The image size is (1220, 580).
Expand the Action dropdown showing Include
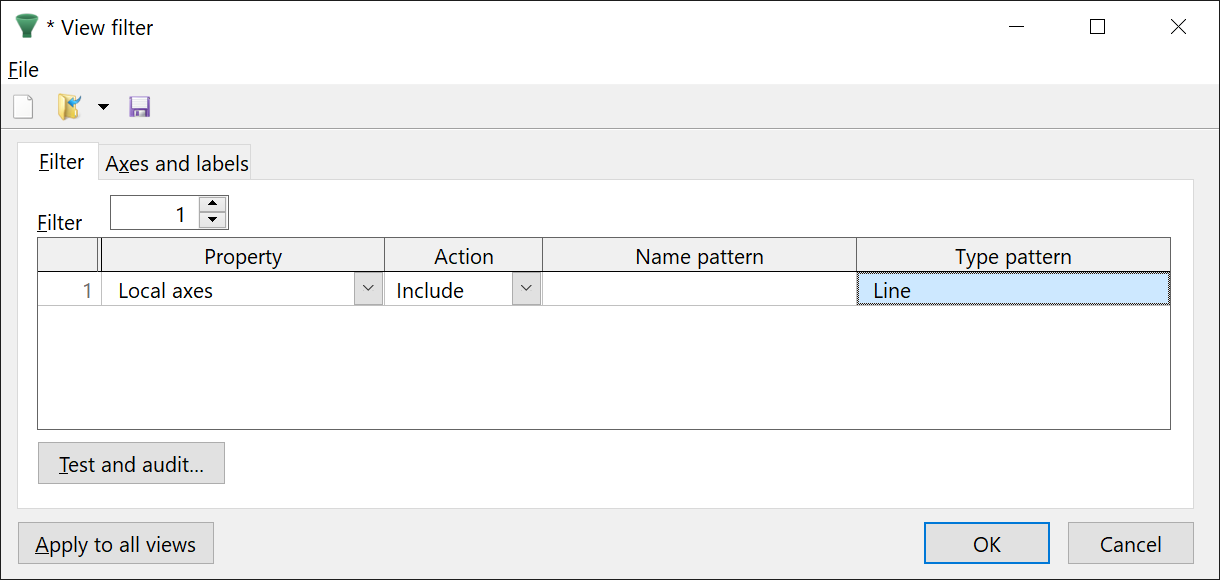tap(527, 289)
